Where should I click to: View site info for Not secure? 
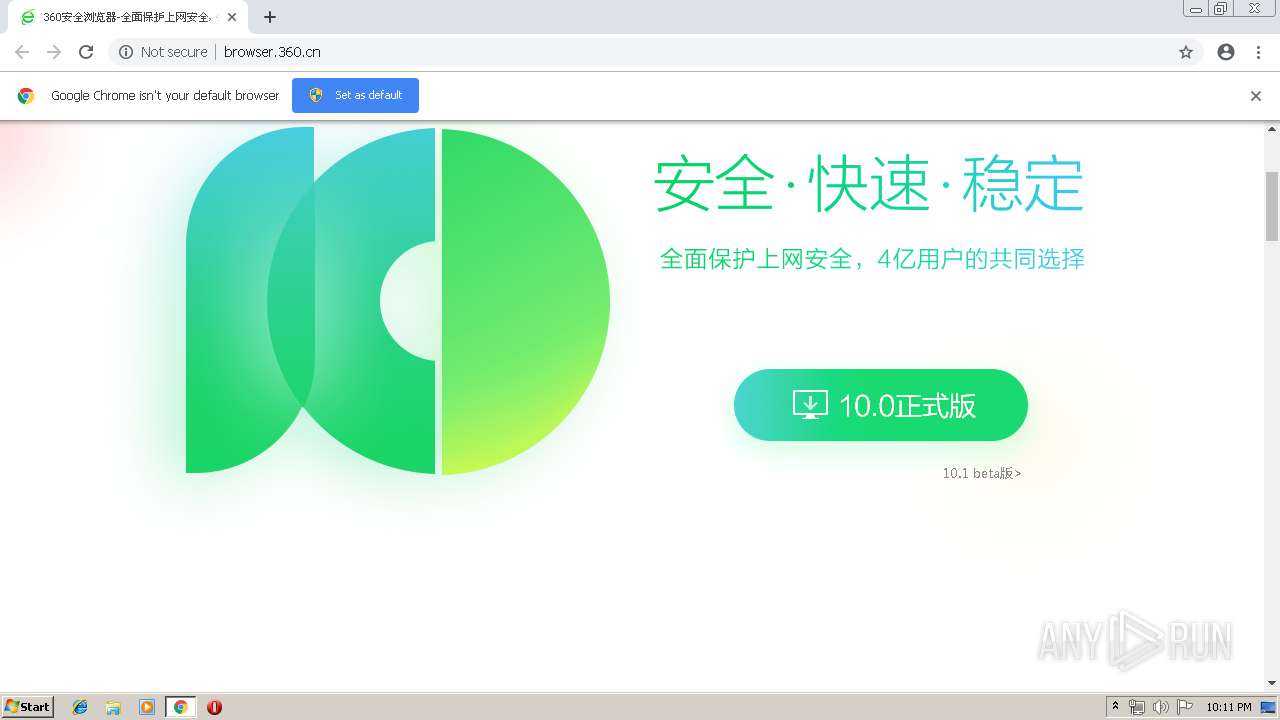tap(163, 52)
